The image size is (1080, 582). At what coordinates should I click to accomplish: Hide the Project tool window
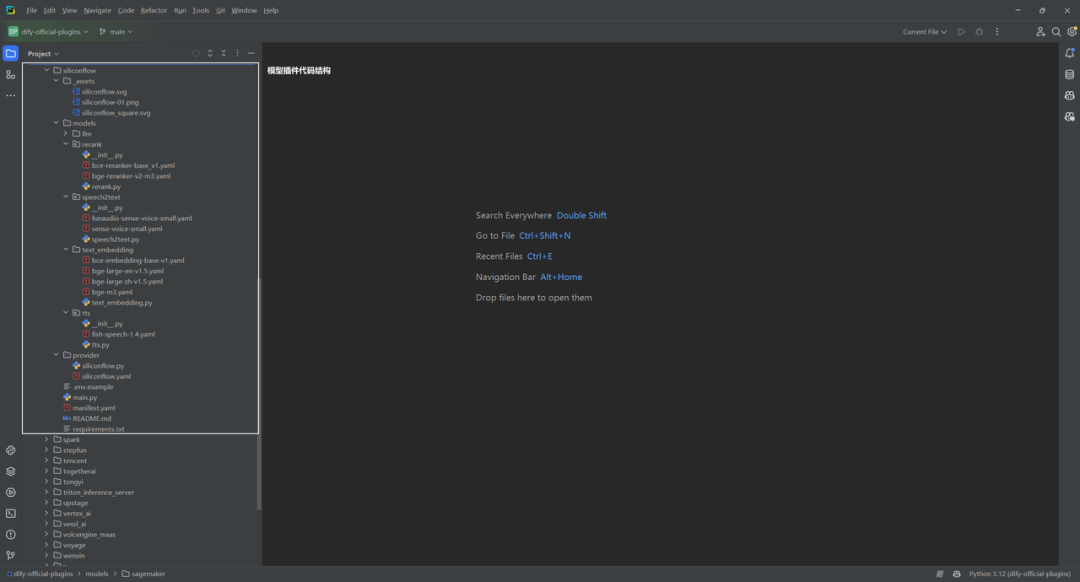tap(251, 53)
